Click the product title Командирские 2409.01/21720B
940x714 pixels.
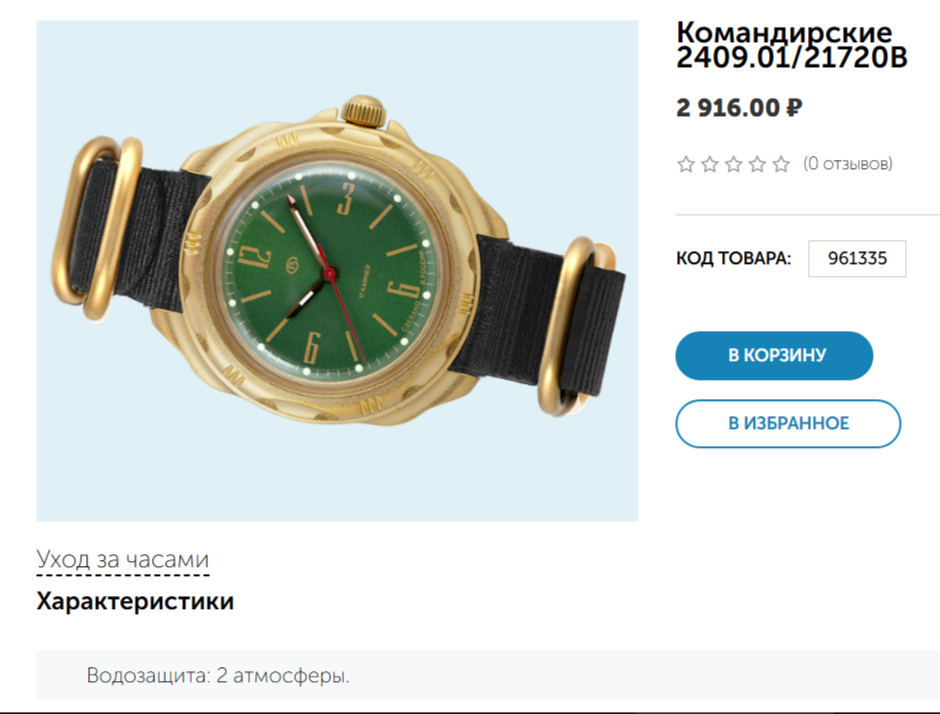[791, 45]
